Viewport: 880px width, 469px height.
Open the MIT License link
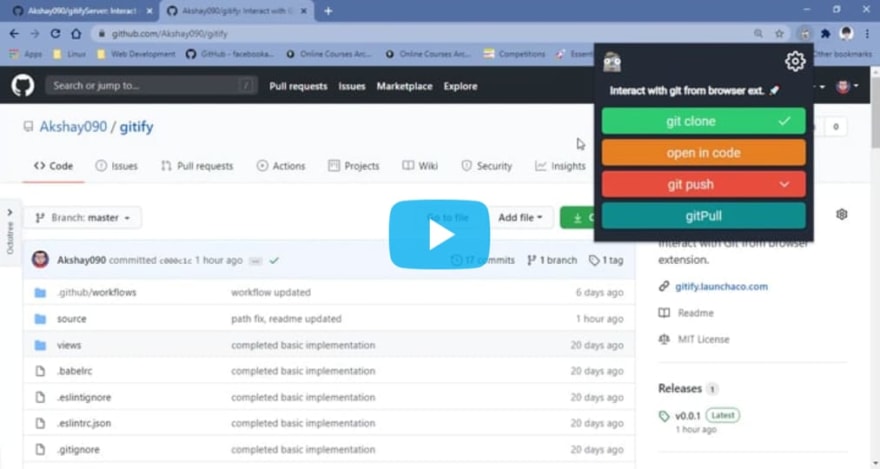703,339
